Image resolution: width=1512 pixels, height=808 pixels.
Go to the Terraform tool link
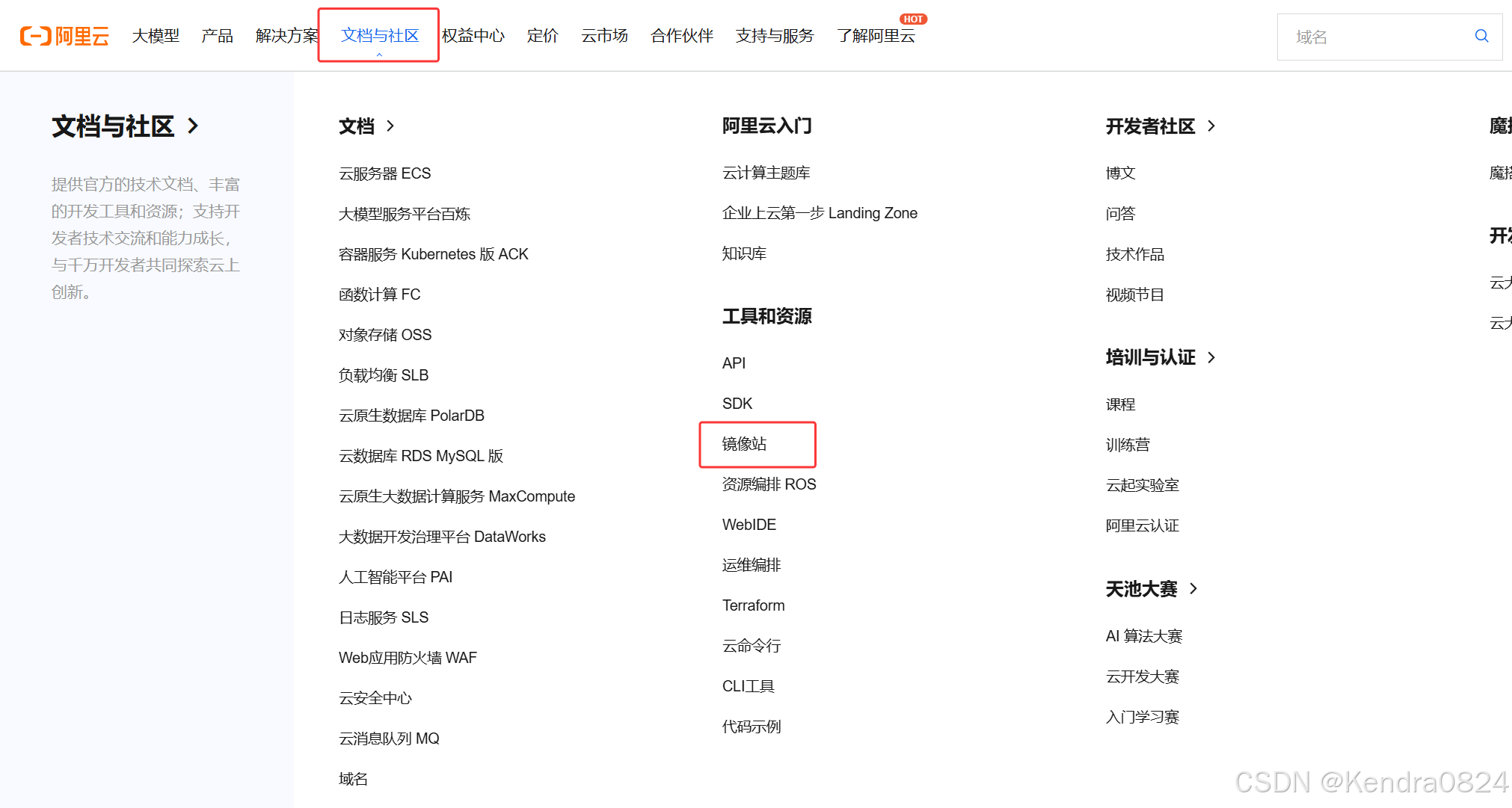(x=753, y=605)
